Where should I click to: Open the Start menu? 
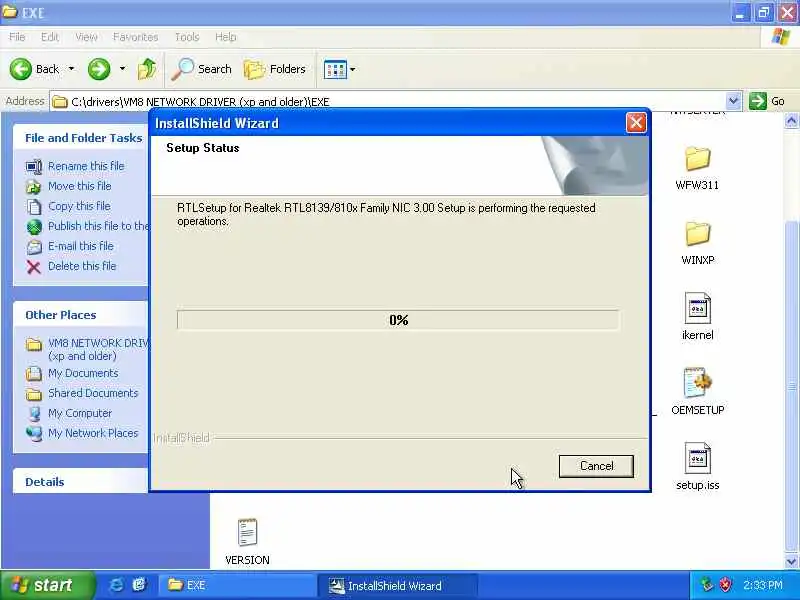point(47,585)
